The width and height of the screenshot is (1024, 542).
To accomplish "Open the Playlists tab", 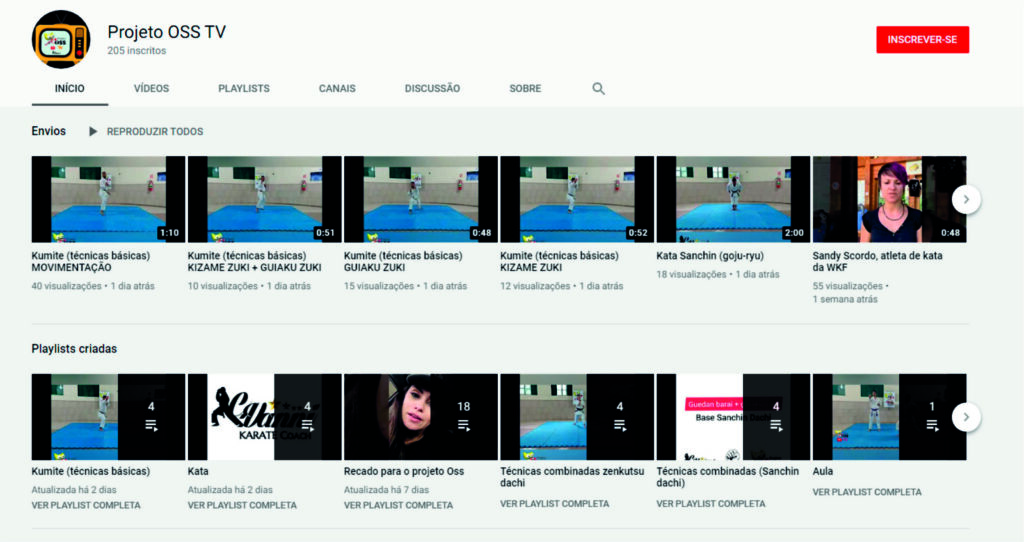I will pyautogui.click(x=244, y=88).
